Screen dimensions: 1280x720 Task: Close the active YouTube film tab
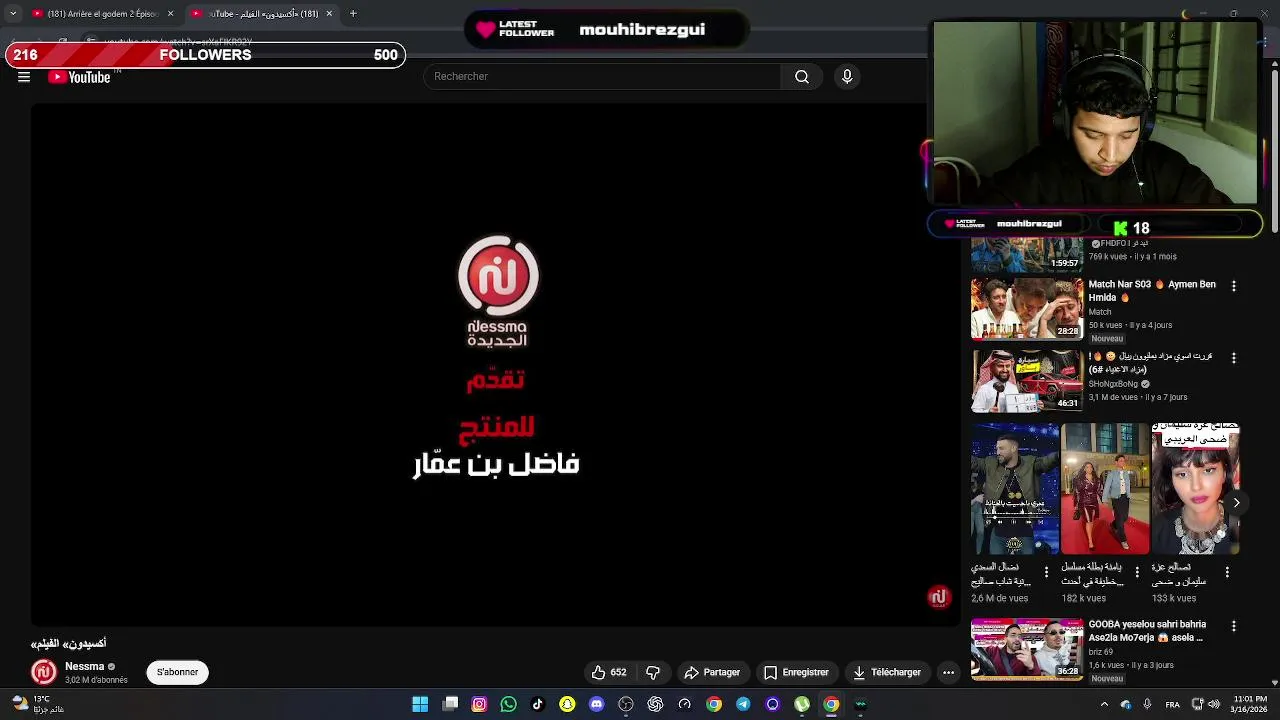[328, 14]
